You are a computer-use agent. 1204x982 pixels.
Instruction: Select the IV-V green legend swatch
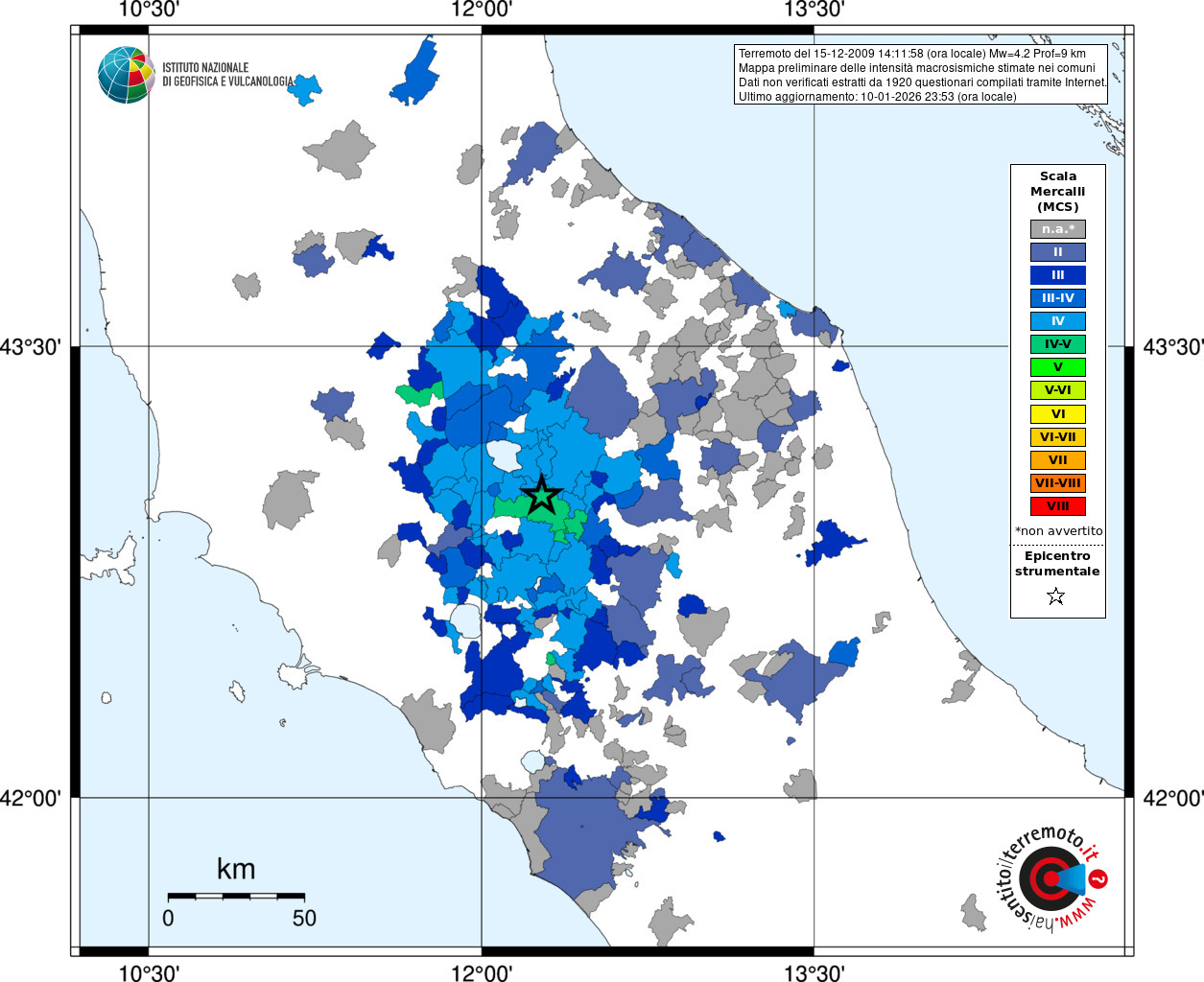(1058, 344)
